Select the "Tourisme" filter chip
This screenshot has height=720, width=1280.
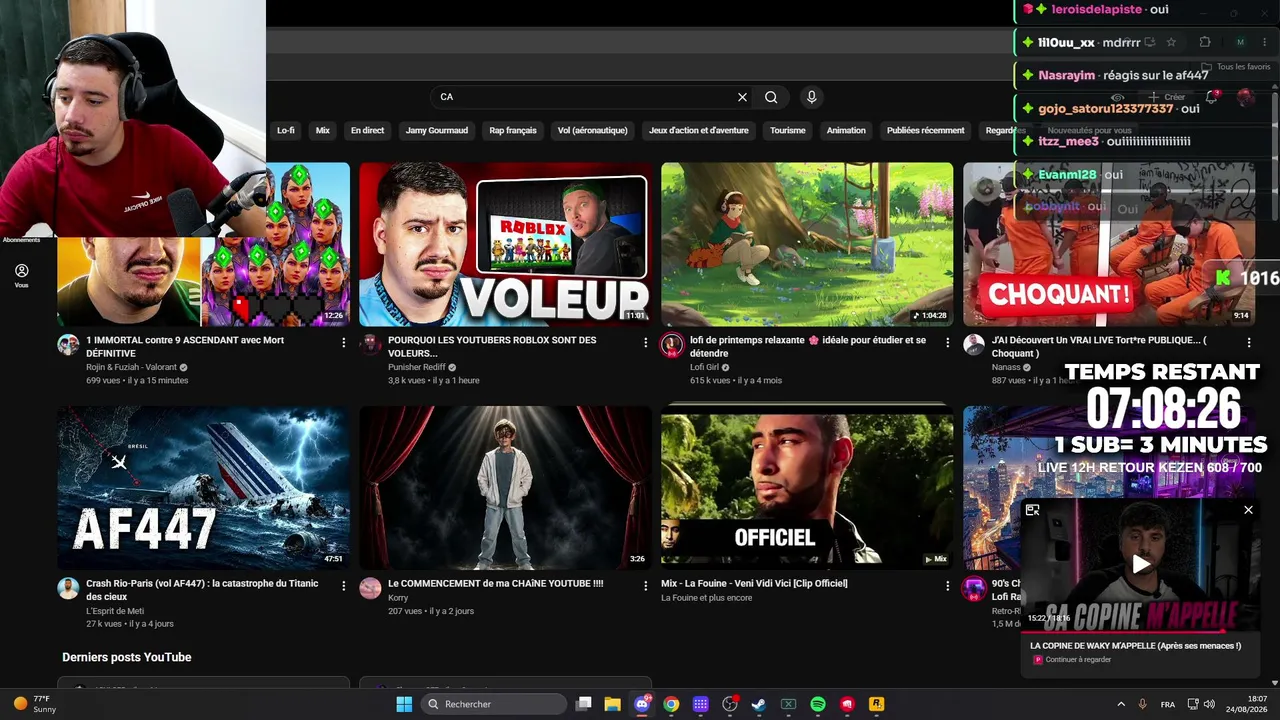pyautogui.click(x=788, y=130)
